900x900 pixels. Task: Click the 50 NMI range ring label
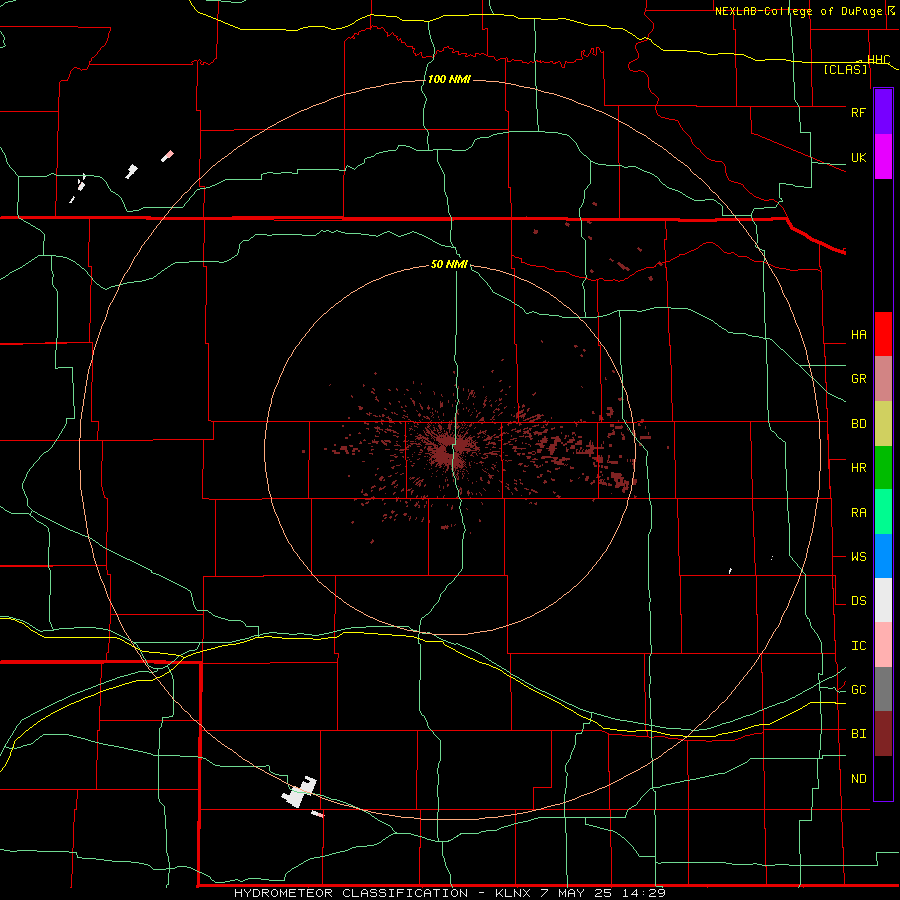[x=449, y=264]
